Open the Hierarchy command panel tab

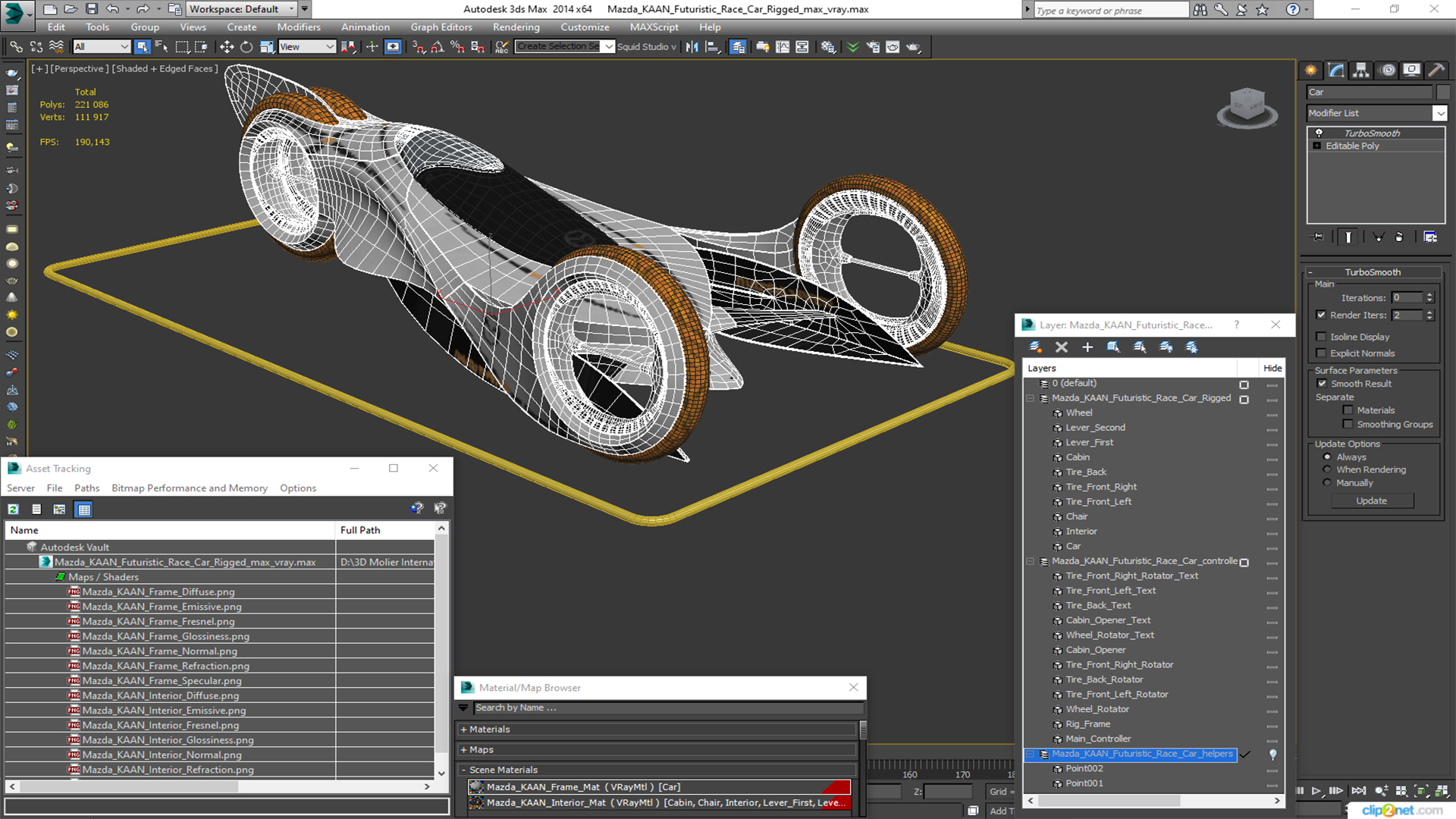pos(1361,71)
